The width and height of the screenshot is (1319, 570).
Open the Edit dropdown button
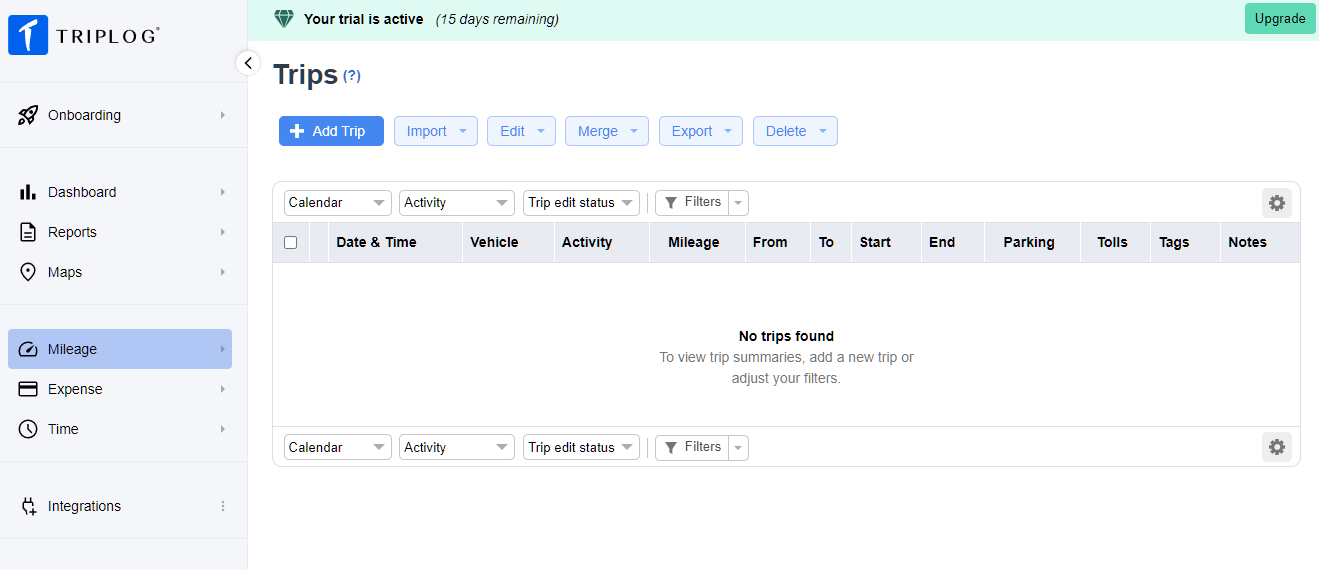(x=521, y=131)
